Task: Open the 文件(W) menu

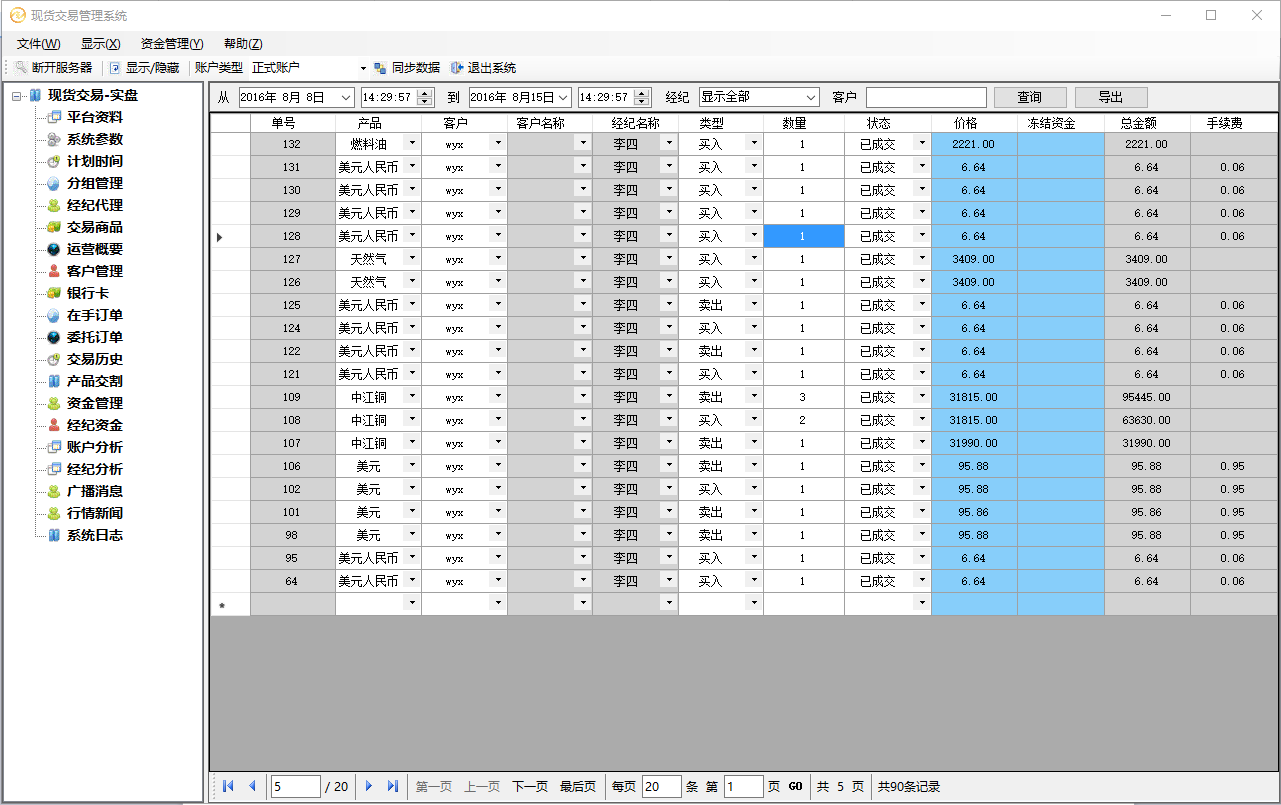Action: coord(39,44)
